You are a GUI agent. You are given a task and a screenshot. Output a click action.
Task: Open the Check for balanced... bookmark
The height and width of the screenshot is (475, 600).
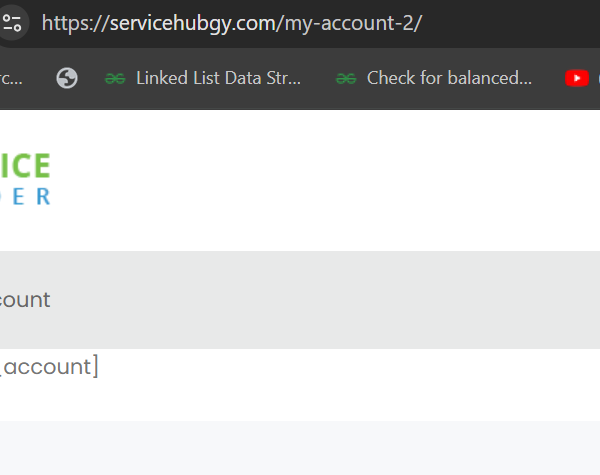tap(449, 78)
